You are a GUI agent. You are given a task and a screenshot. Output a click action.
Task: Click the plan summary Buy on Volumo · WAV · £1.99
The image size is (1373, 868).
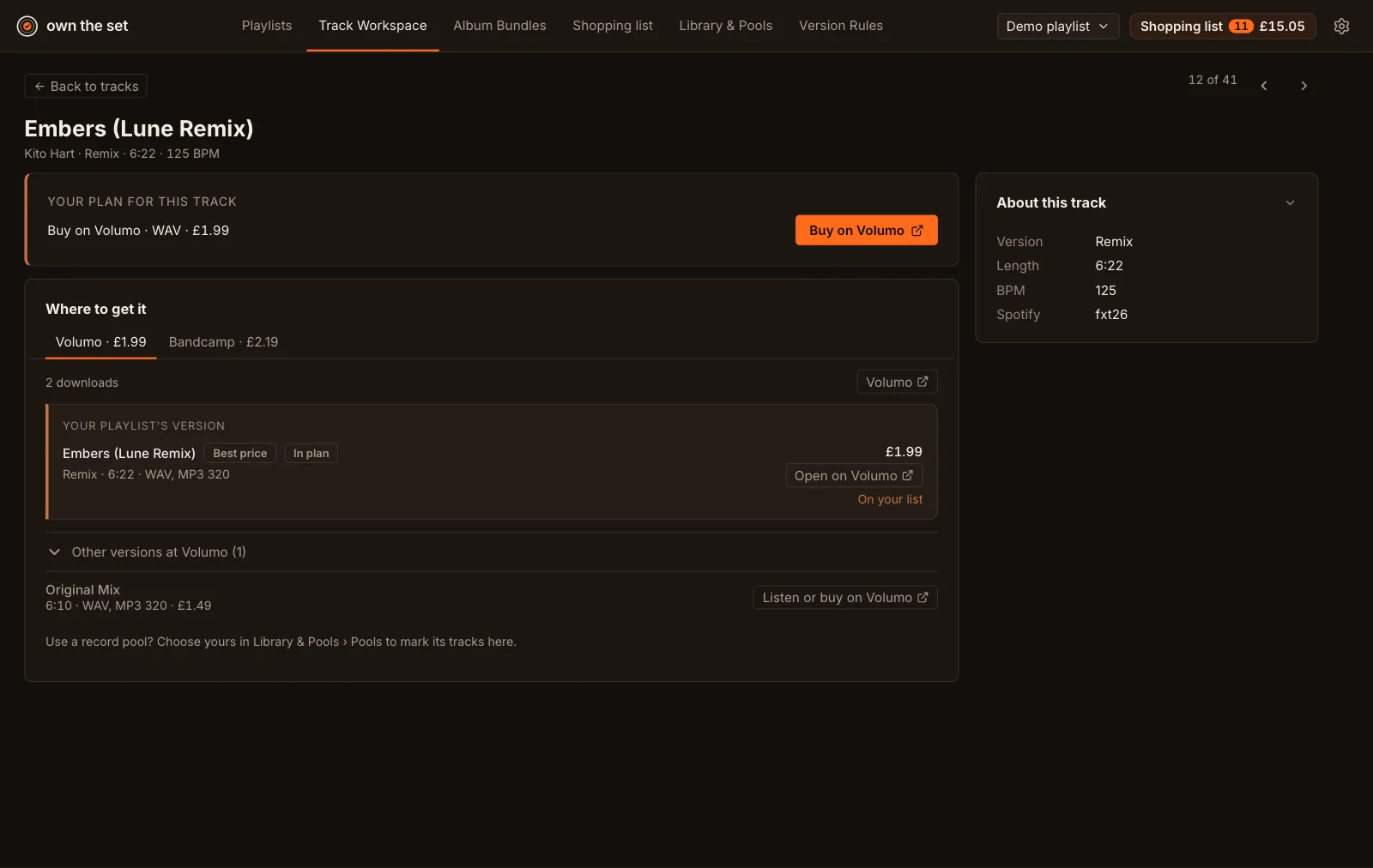click(x=138, y=231)
